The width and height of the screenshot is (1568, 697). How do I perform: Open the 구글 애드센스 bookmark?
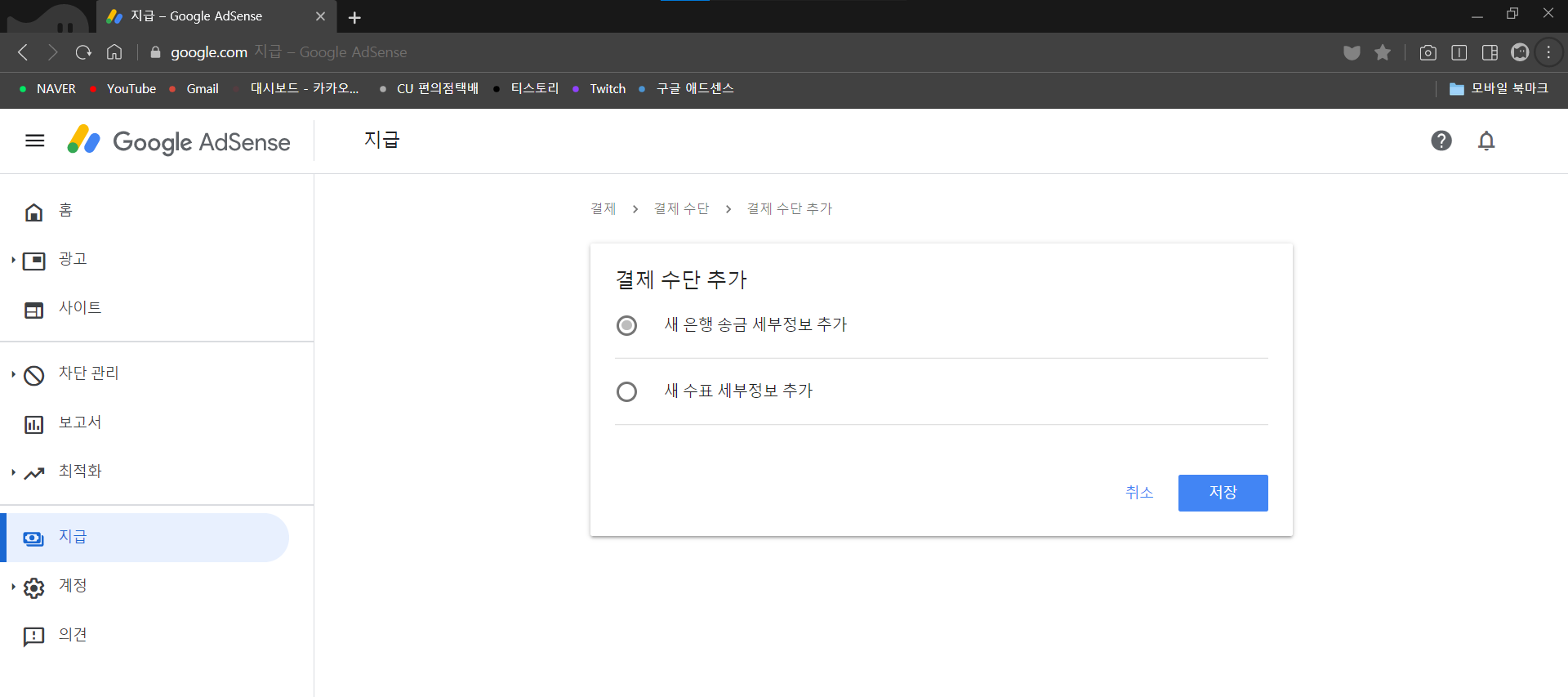687,88
